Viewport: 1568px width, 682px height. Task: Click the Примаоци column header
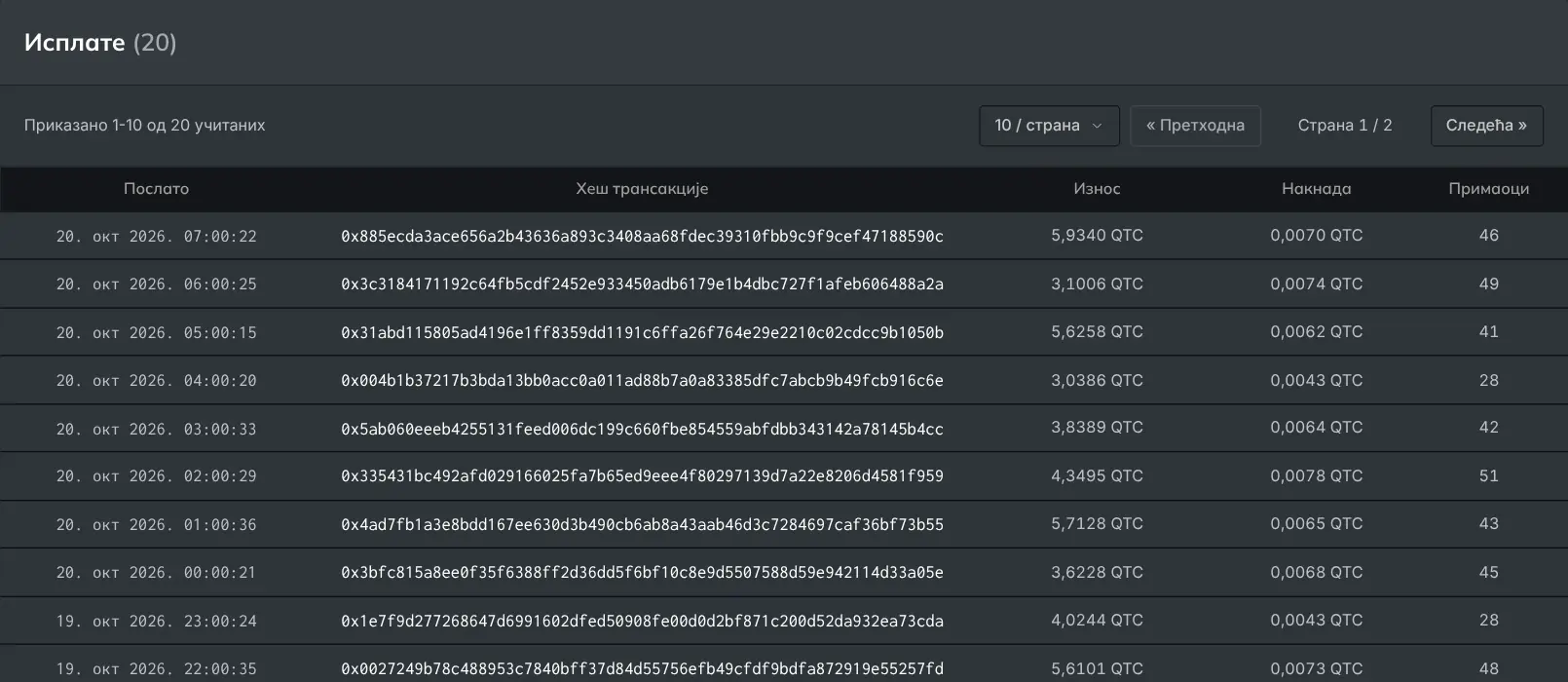1488,189
